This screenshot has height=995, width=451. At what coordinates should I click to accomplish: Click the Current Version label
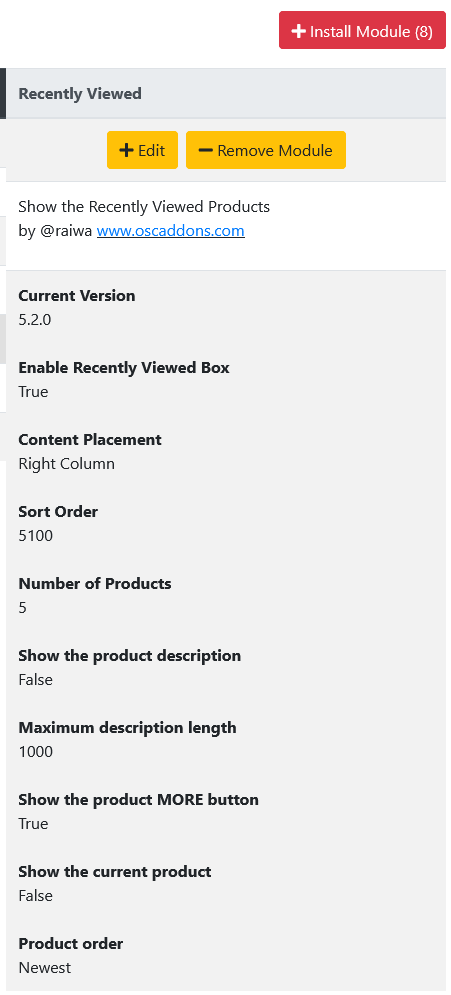(77, 296)
